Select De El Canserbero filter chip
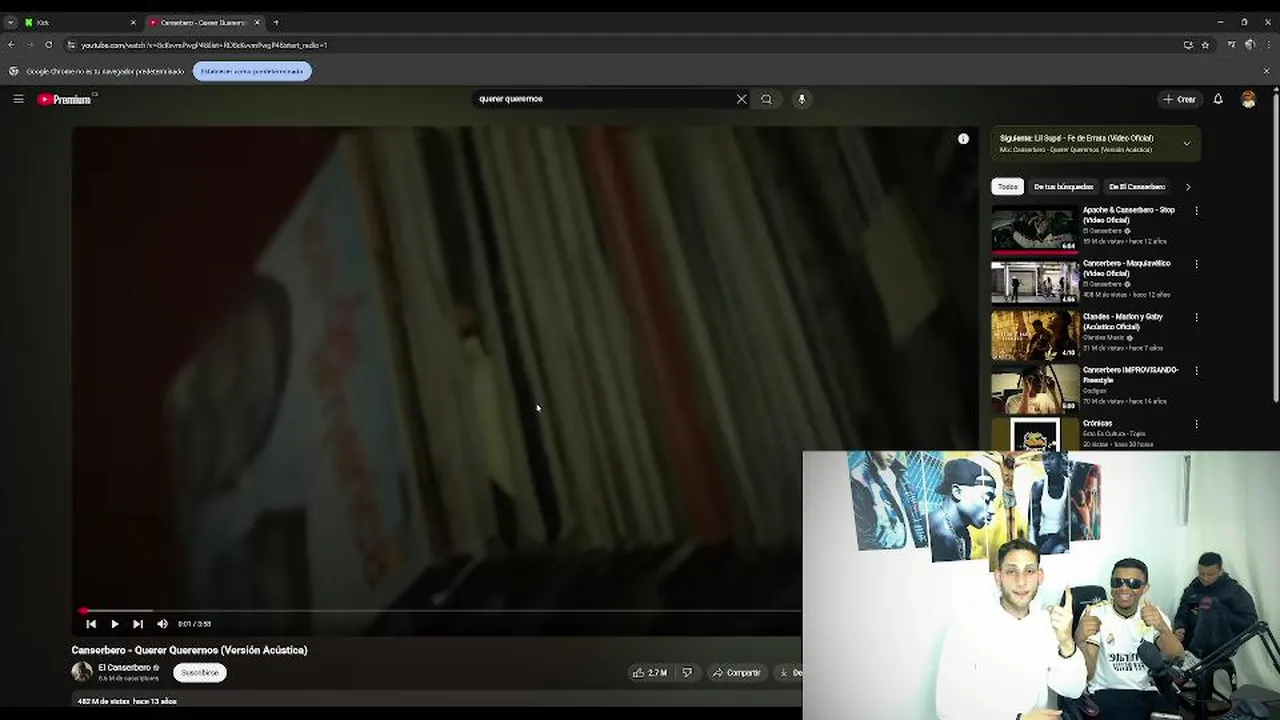Image resolution: width=1280 pixels, height=720 pixels. pyautogui.click(x=1137, y=187)
